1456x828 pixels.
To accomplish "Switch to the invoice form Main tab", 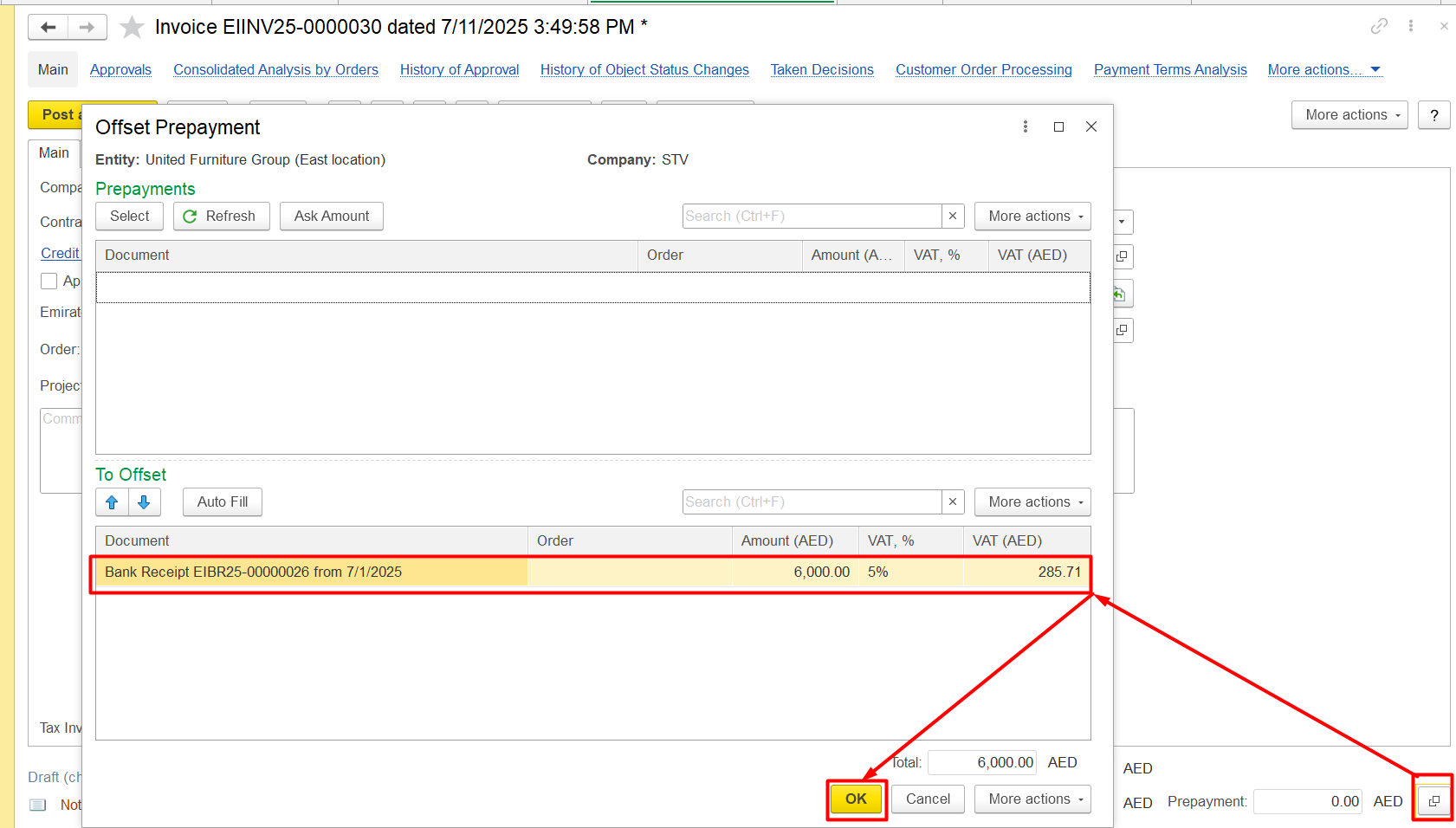I will click(x=54, y=152).
